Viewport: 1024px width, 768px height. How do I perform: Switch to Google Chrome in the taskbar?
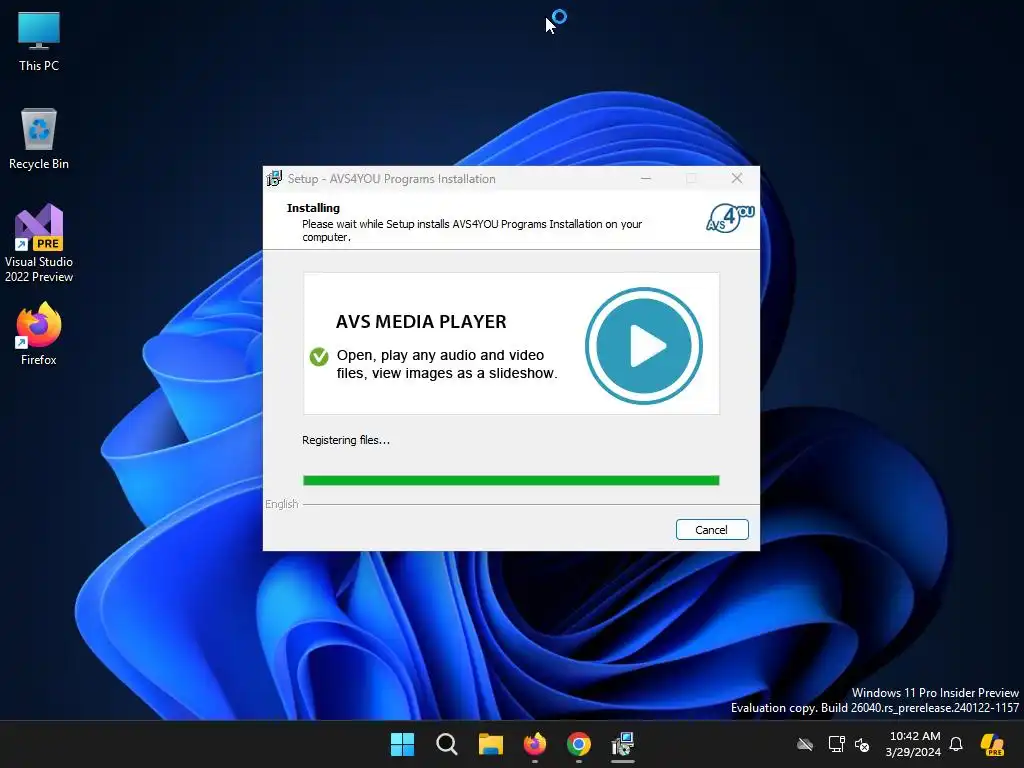579,744
